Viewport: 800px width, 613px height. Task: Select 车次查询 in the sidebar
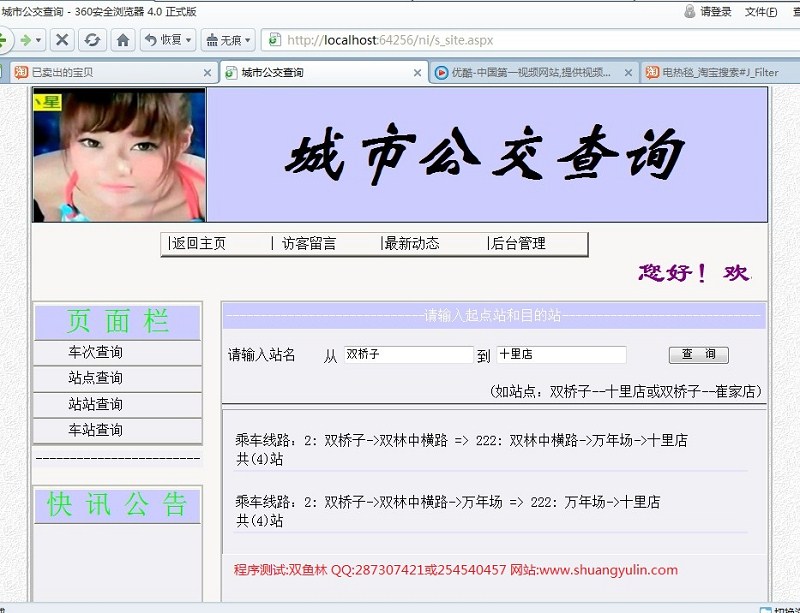point(95,352)
